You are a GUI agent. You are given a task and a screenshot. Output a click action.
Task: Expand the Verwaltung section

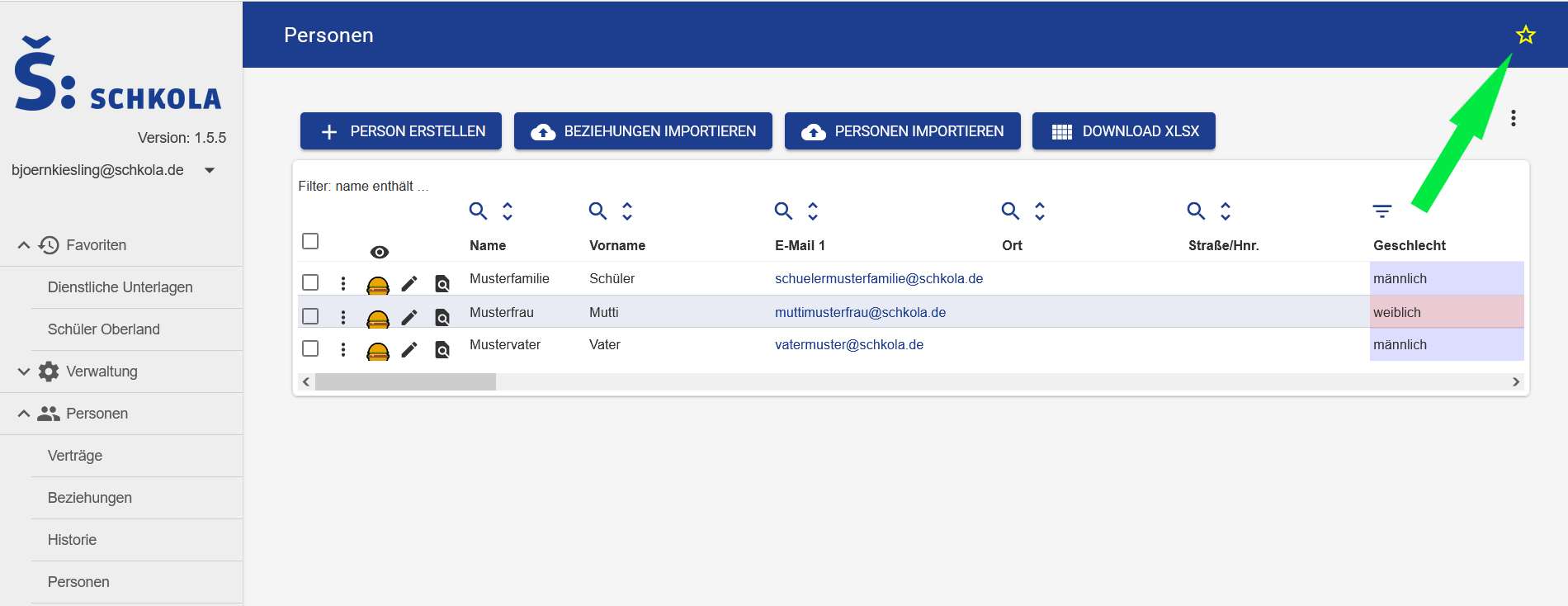point(24,372)
